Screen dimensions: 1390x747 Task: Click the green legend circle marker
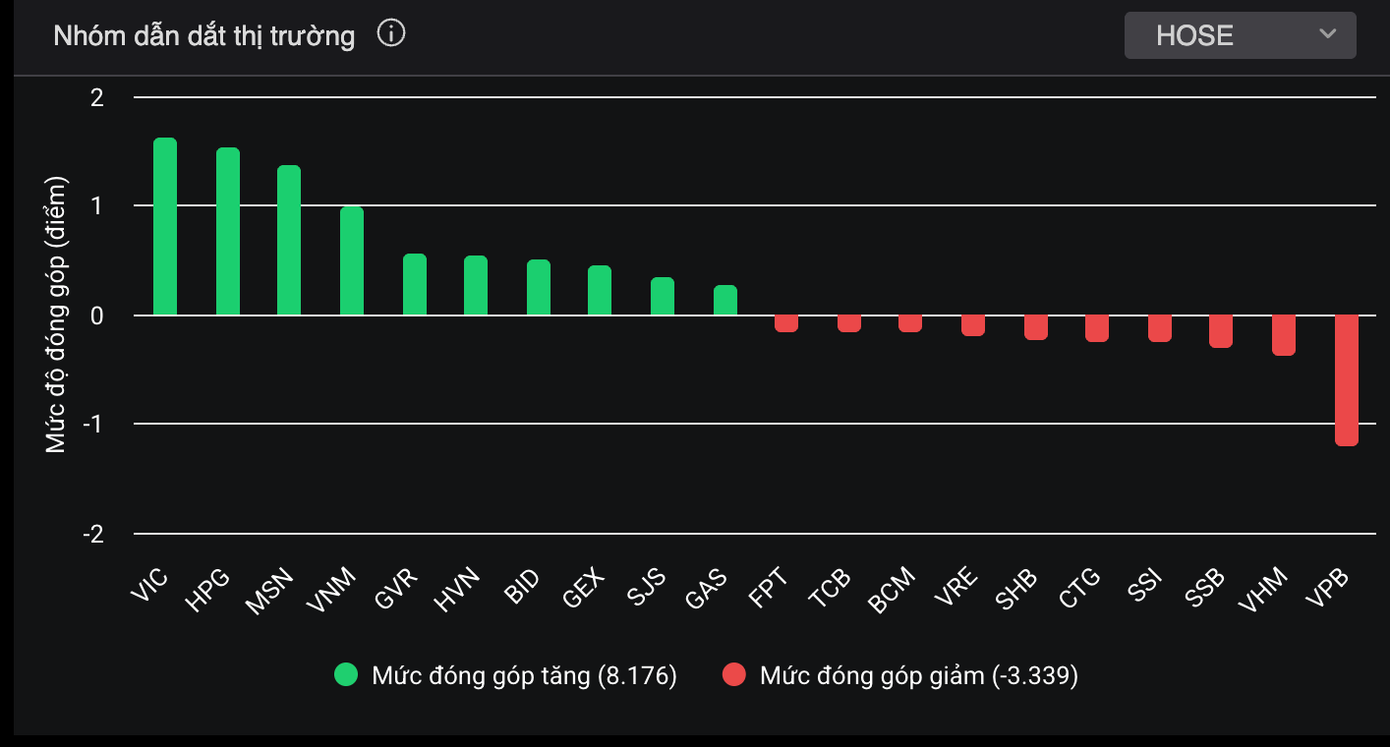click(346, 676)
